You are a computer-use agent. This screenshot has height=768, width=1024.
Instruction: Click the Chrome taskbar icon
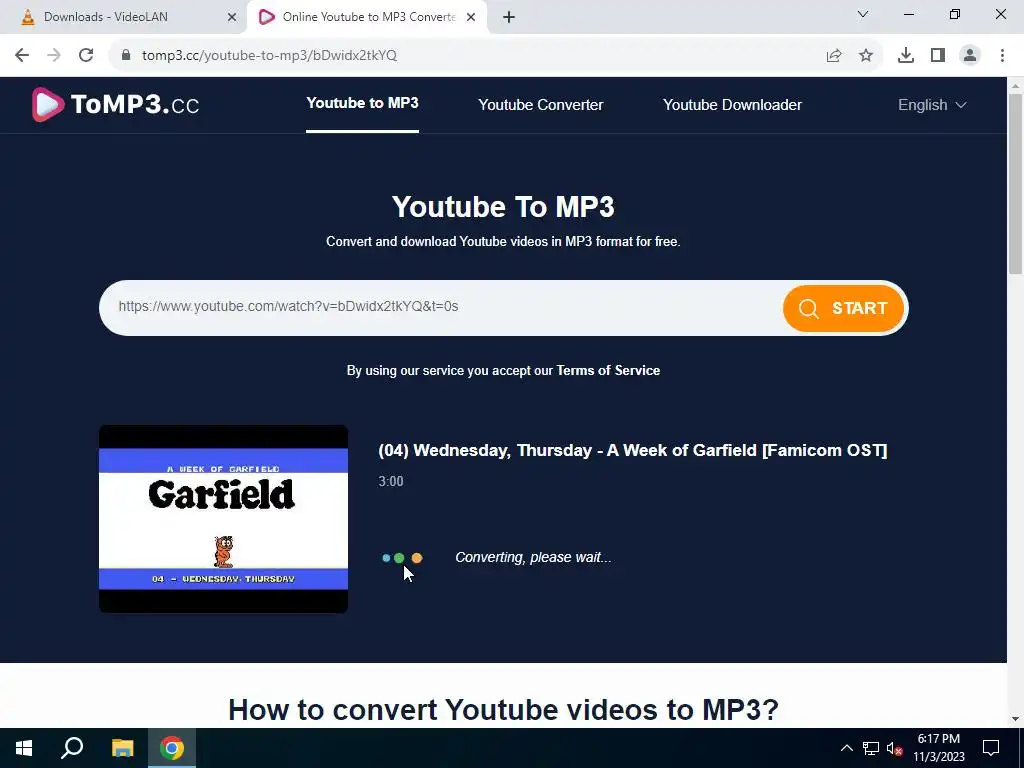pos(172,748)
